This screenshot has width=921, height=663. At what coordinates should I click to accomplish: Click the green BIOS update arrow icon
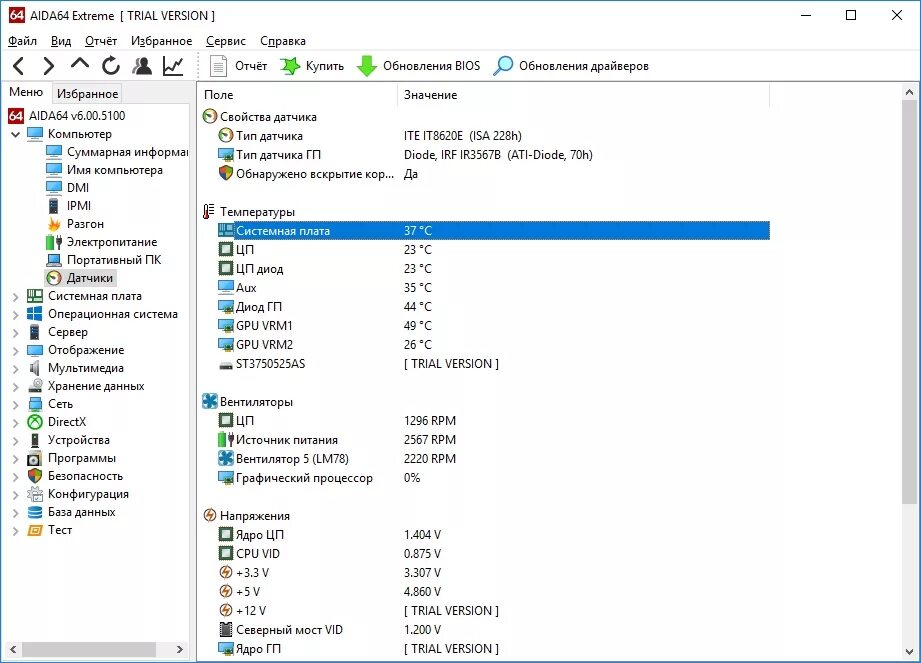[x=367, y=66]
